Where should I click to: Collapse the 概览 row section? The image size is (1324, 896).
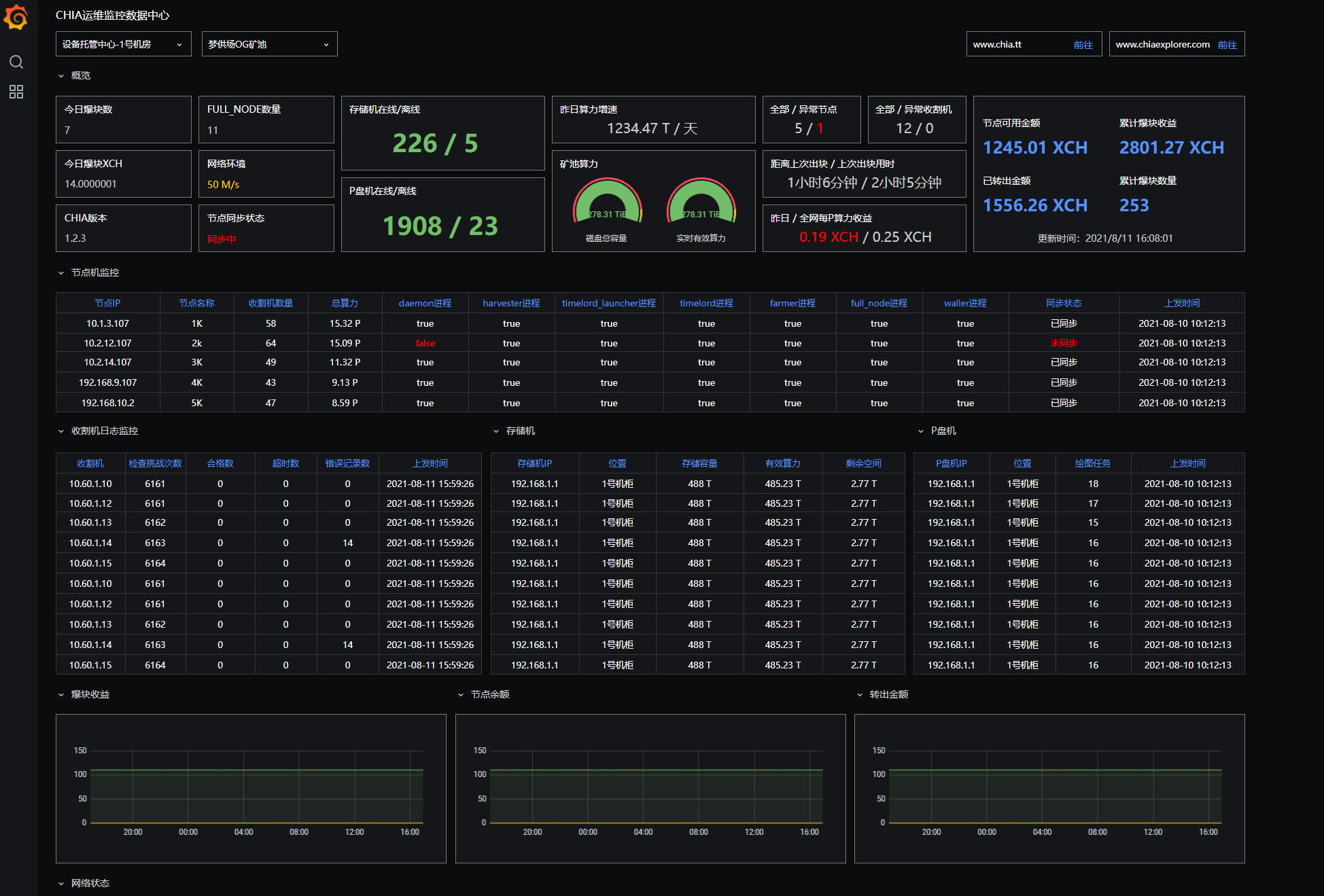(x=74, y=75)
